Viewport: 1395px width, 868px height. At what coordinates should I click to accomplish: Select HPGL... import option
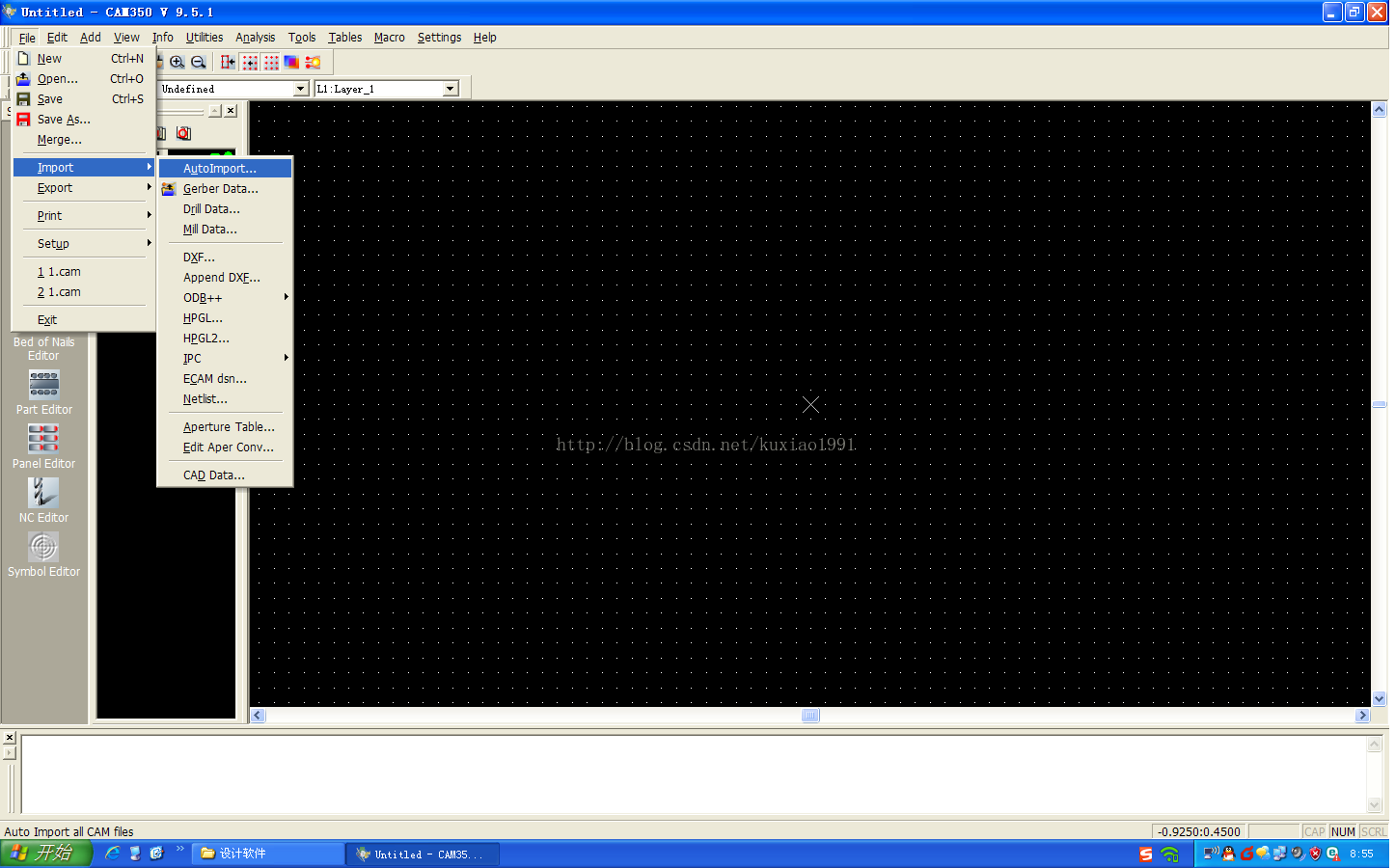pos(225,318)
